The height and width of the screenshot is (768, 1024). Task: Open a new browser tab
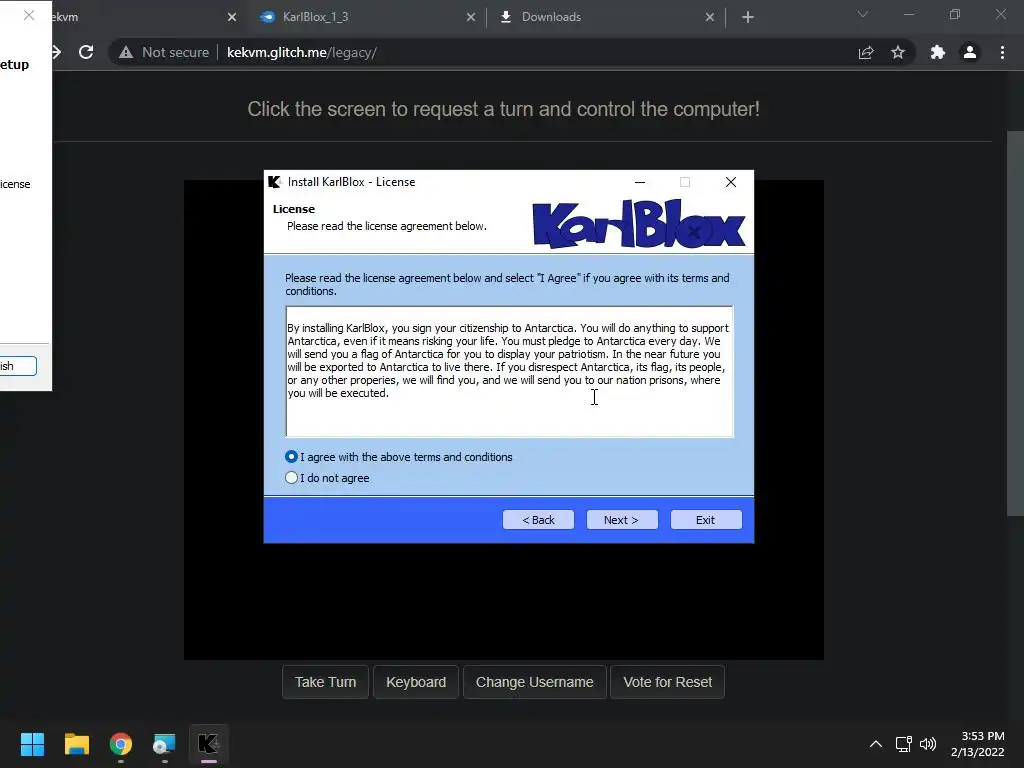[x=748, y=17]
